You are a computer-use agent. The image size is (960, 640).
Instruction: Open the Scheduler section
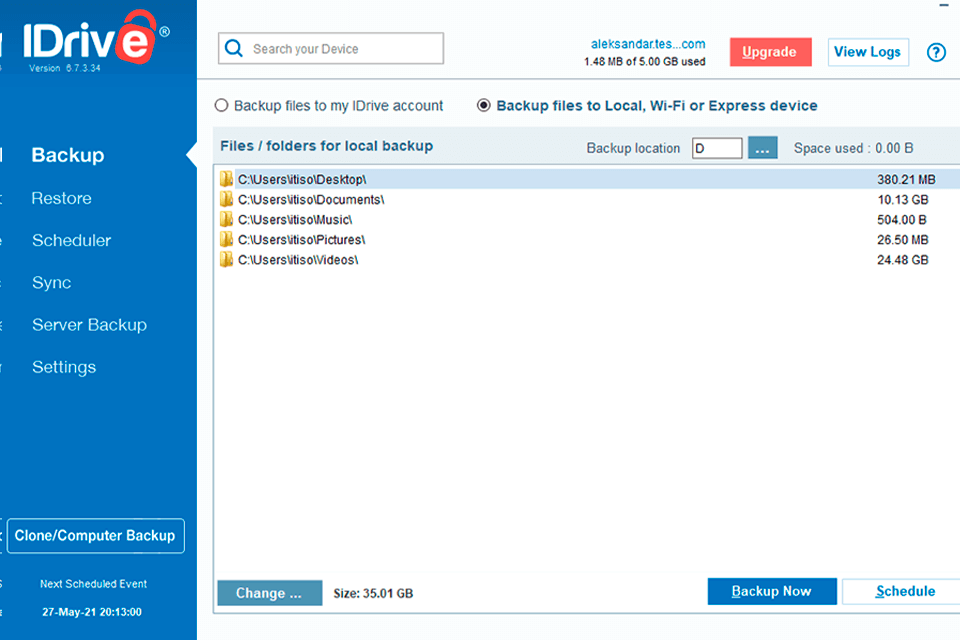[72, 240]
